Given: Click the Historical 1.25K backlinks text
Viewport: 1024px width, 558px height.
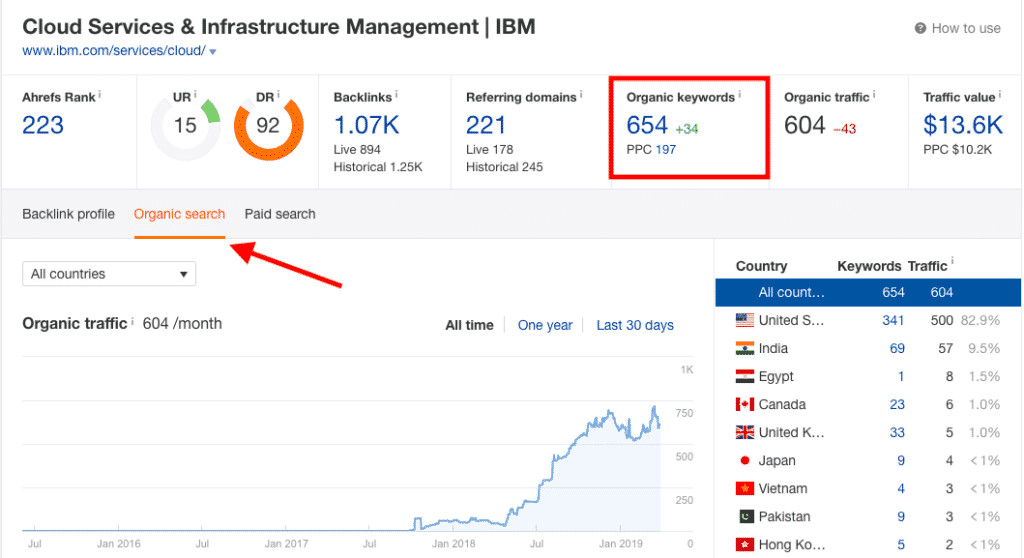Looking at the screenshot, I should (378, 167).
